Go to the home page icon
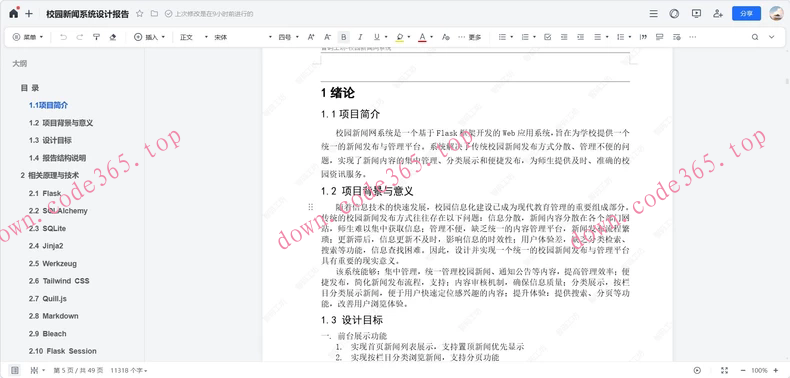The width and height of the screenshot is (790, 378). (x=14, y=14)
